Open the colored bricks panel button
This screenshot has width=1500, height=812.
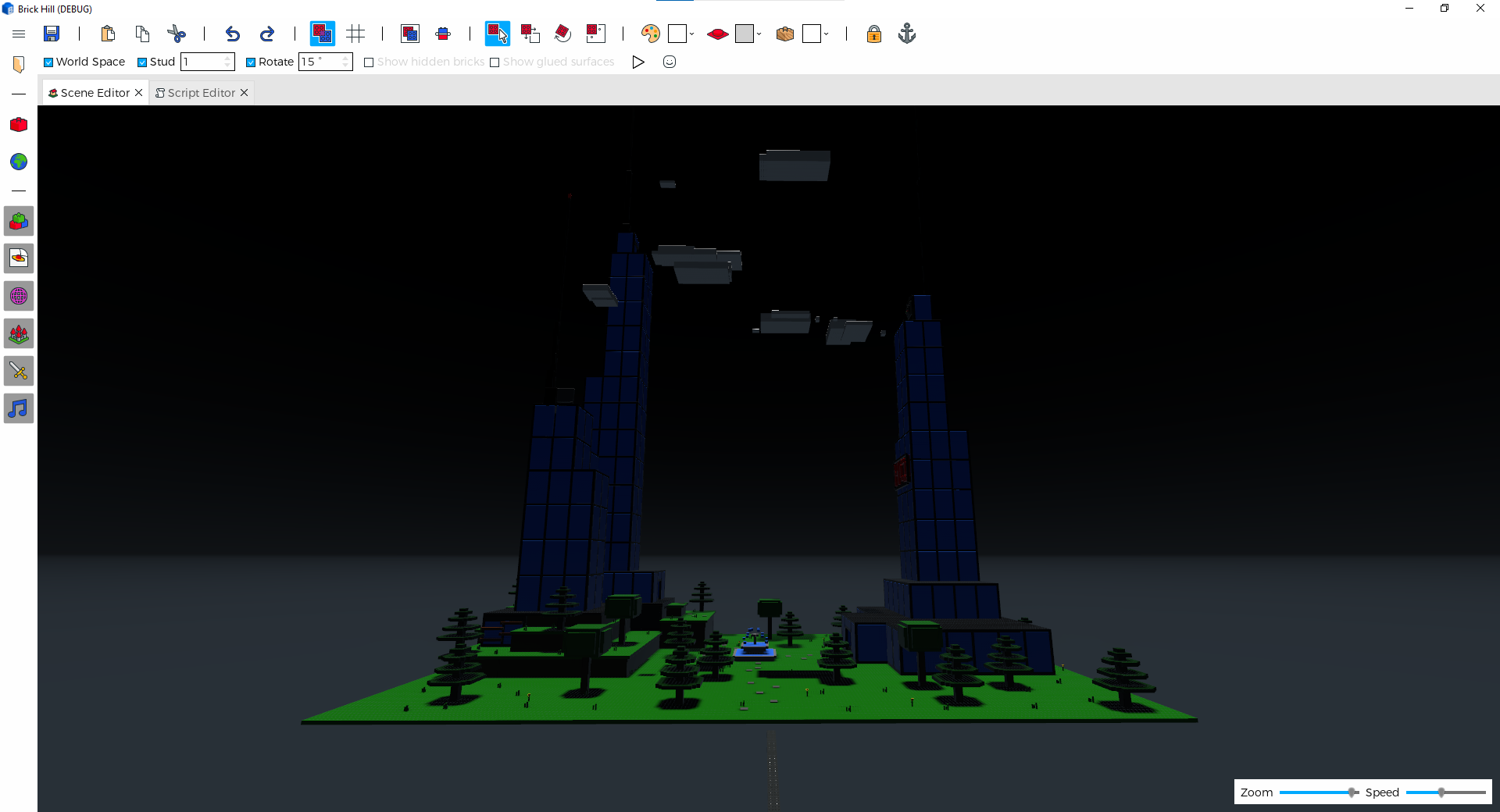tap(19, 222)
